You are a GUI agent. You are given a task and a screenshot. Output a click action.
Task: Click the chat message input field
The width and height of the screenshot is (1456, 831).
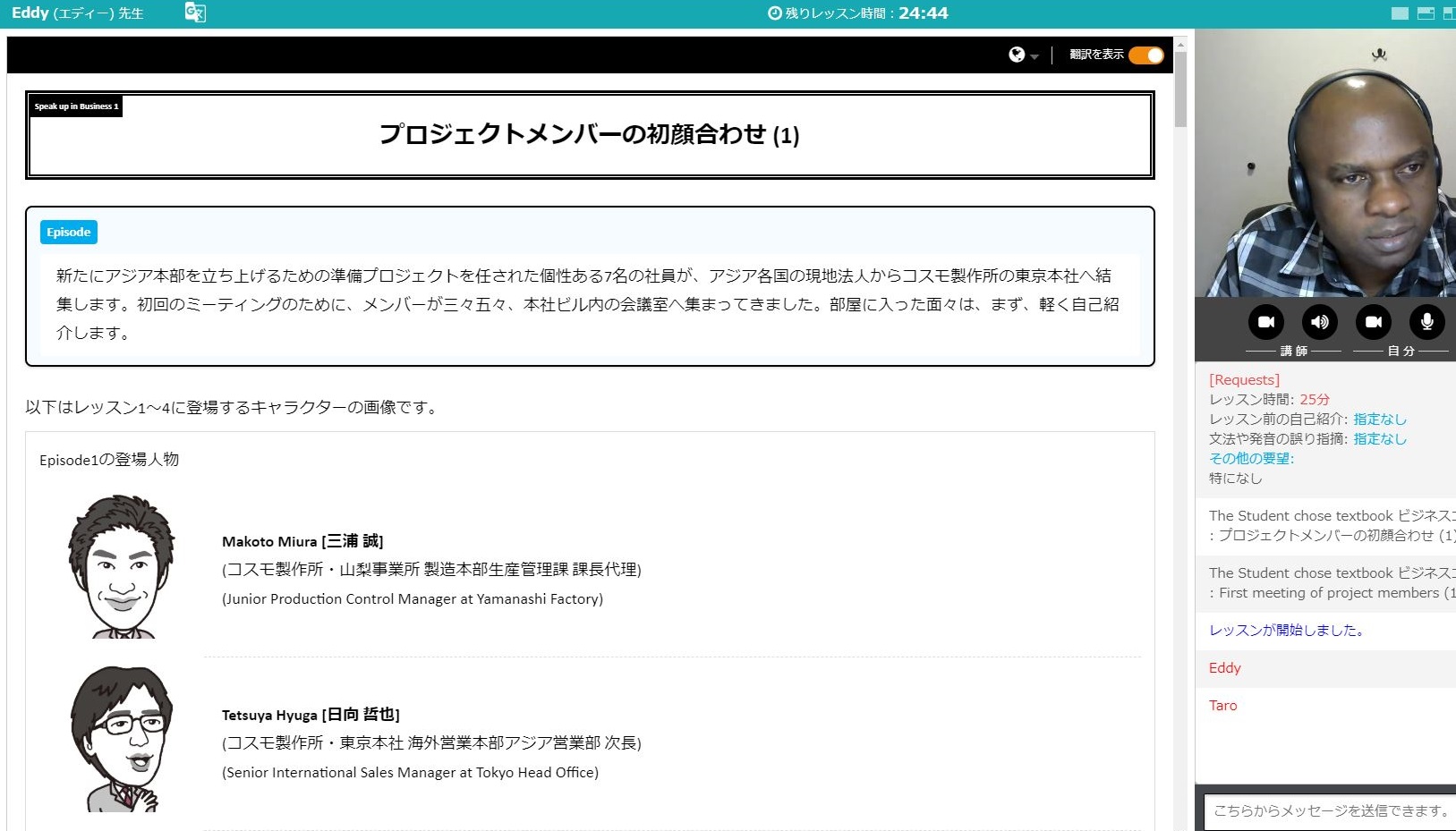[1330, 810]
